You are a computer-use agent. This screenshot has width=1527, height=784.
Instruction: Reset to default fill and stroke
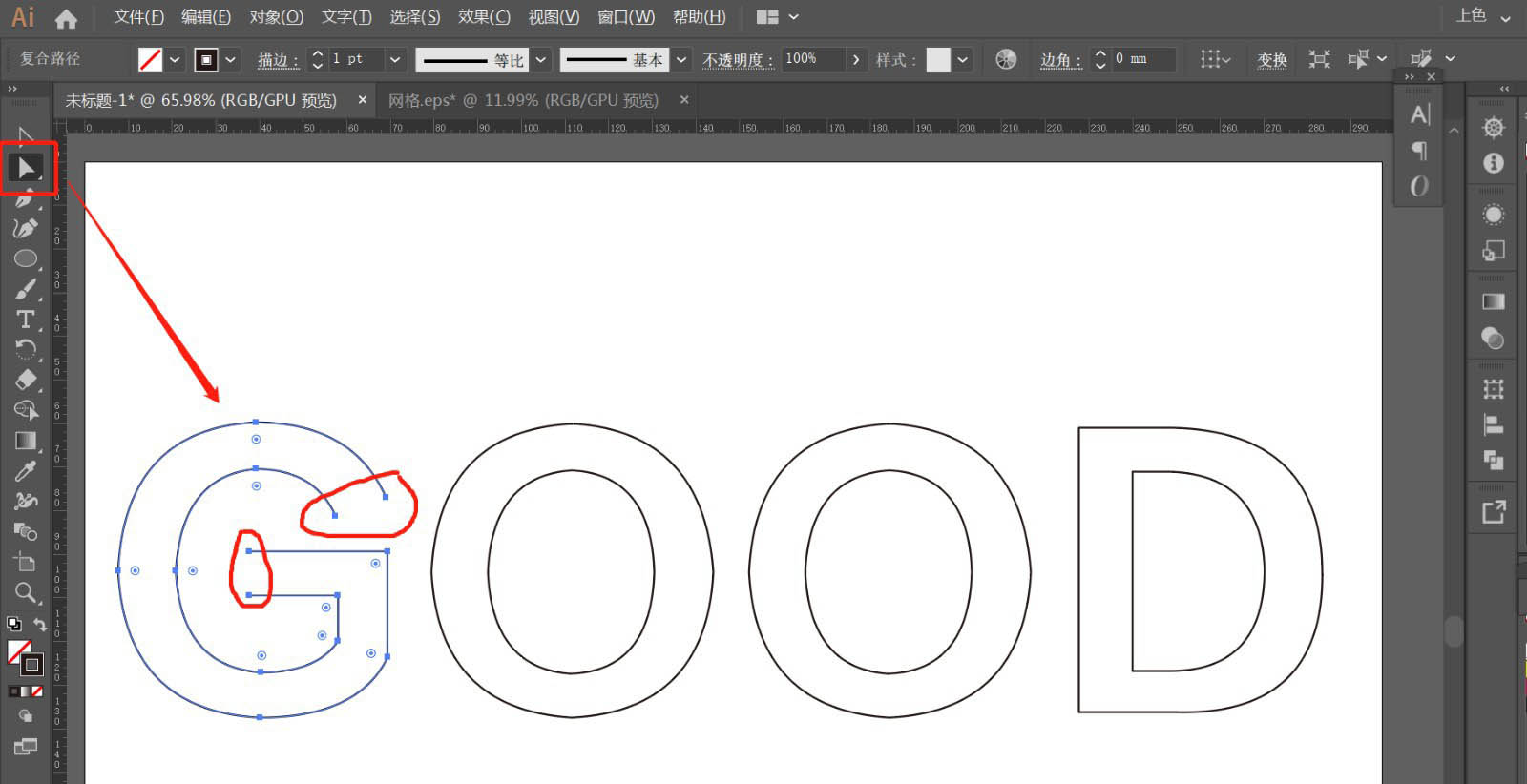coord(14,625)
